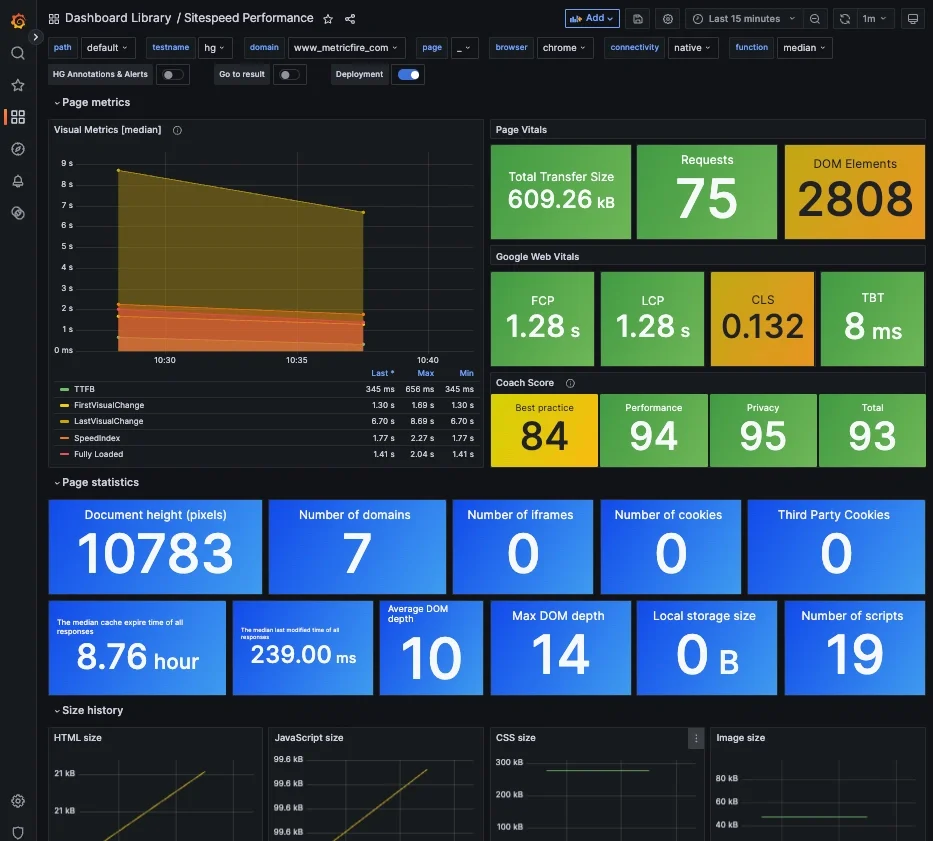The image size is (933, 841).
Task: Toggle Fully Loaded series in legend
Action: pyautogui.click(x=98, y=454)
